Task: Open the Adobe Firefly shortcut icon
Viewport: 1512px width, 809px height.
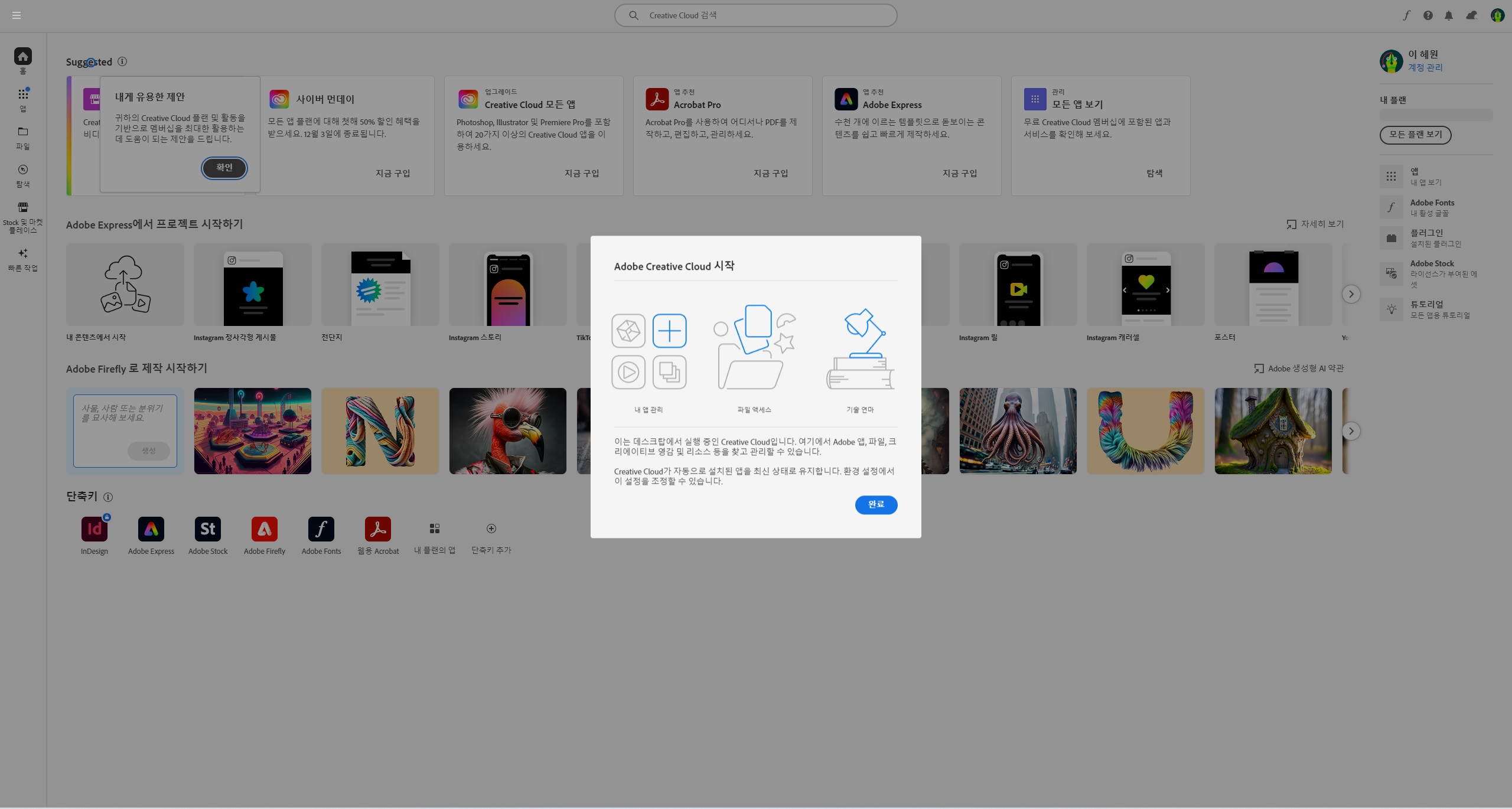Action: pyautogui.click(x=265, y=529)
